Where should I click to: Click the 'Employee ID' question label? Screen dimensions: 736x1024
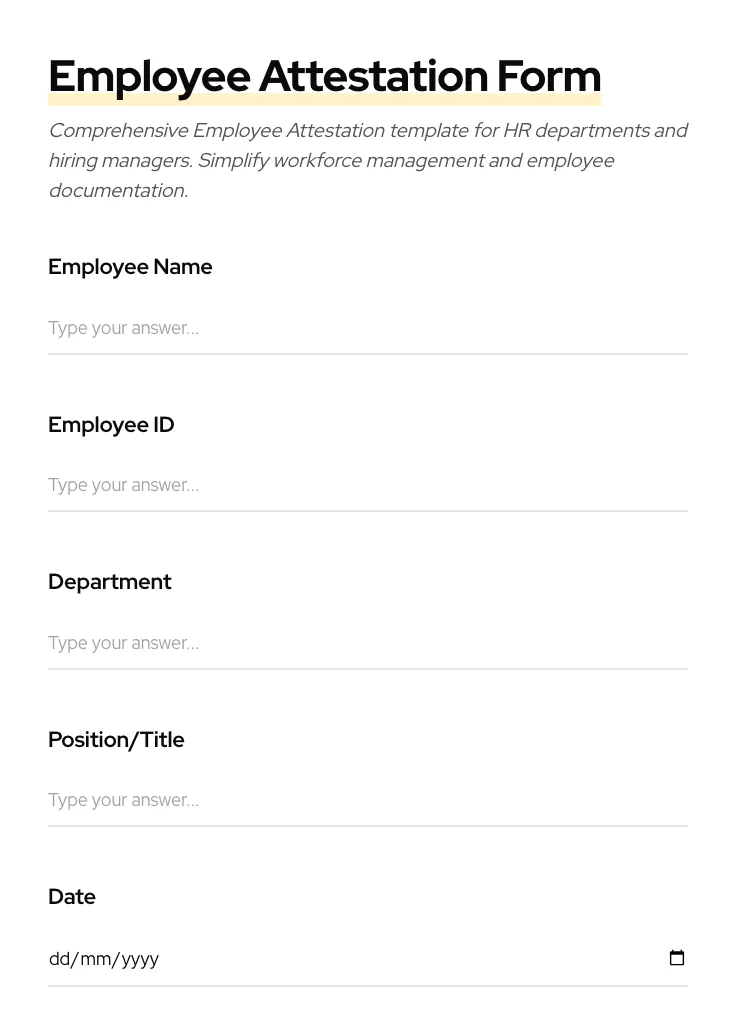(111, 424)
